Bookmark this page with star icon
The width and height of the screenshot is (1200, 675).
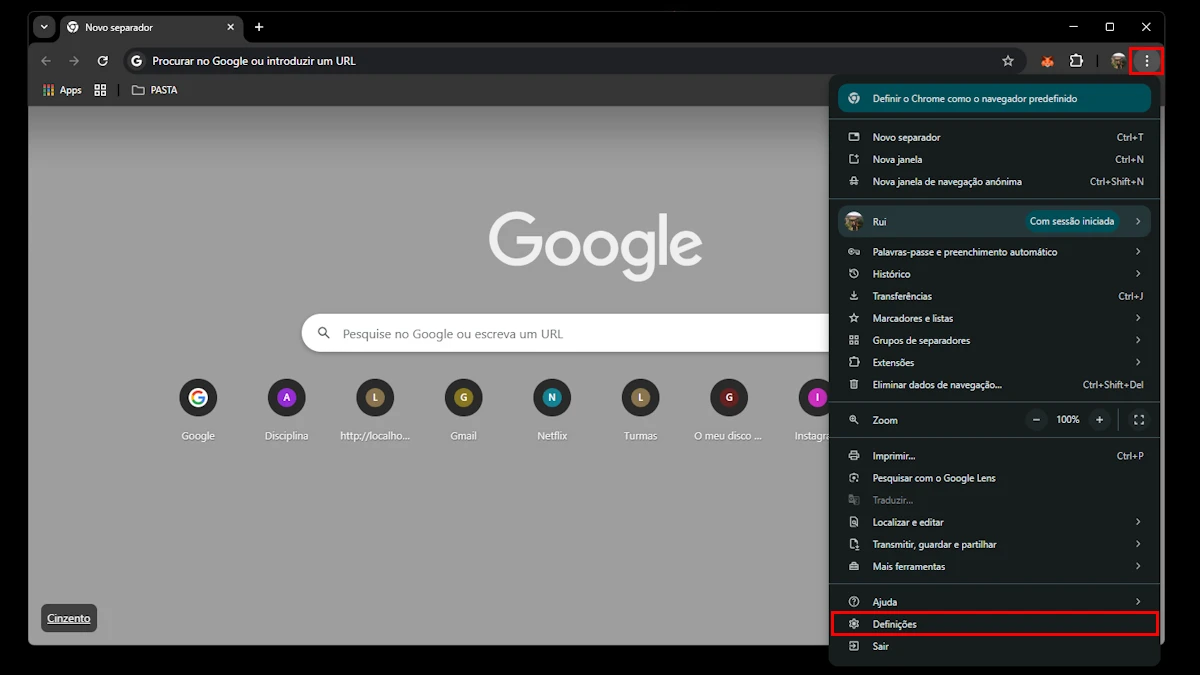point(1008,61)
